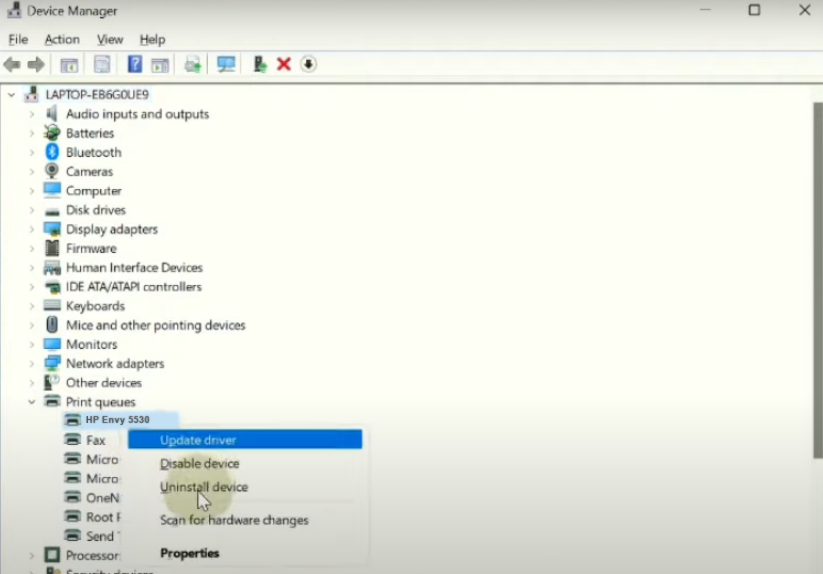Image resolution: width=823 pixels, height=574 pixels.
Task: Open the Help menu
Action: tap(152, 39)
